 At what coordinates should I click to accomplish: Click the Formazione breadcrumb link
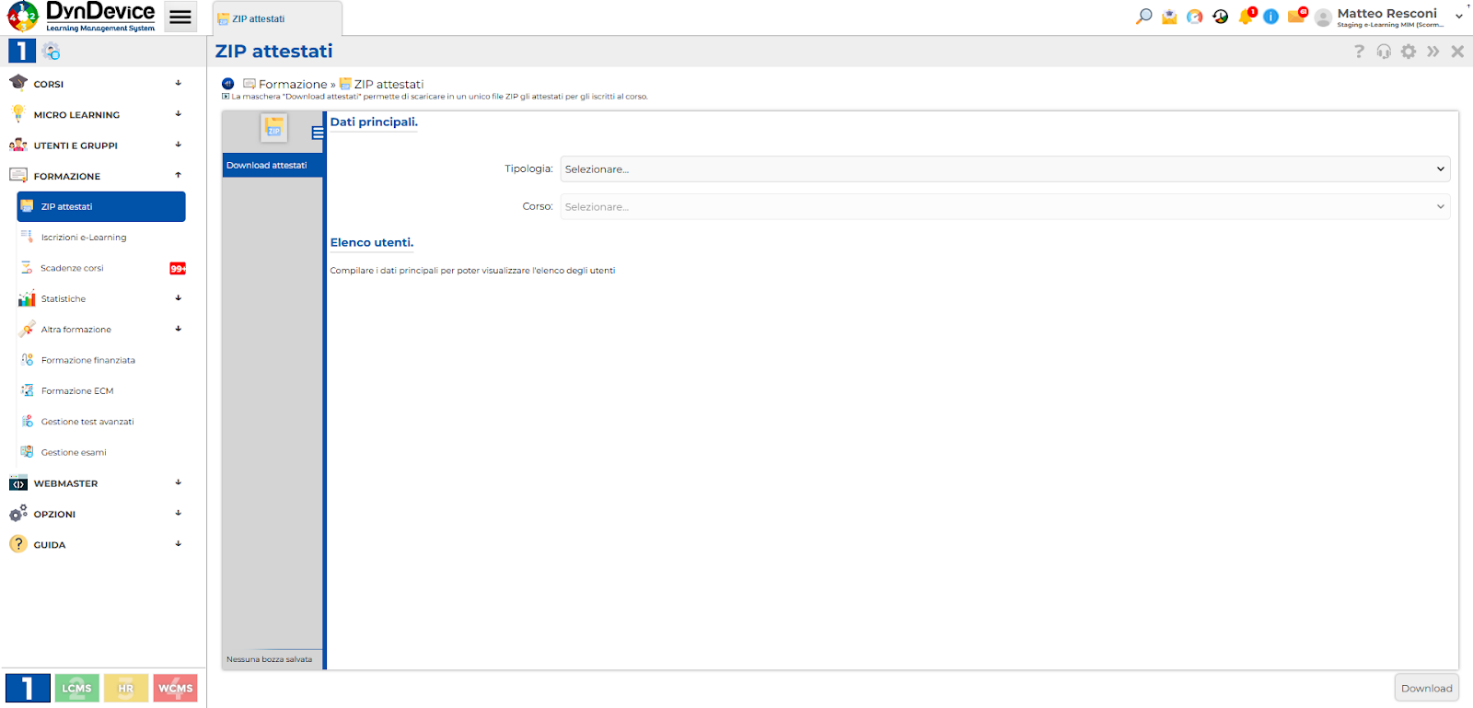pos(292,84)
